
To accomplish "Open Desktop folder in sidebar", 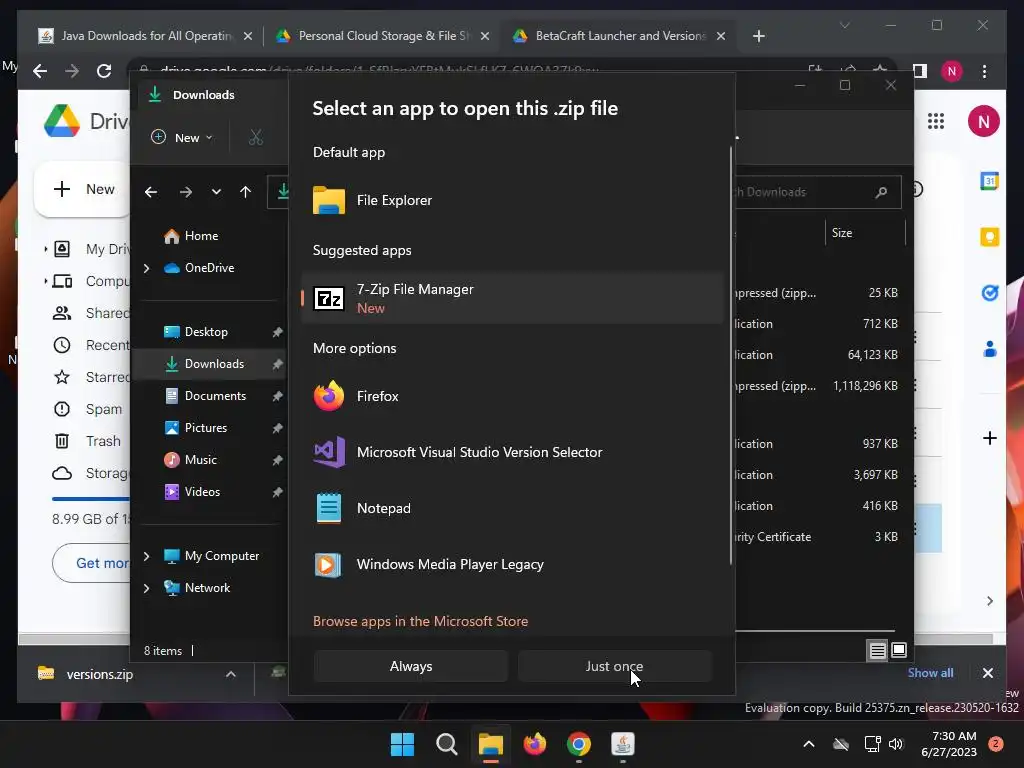I will click(x=206, y=332).
